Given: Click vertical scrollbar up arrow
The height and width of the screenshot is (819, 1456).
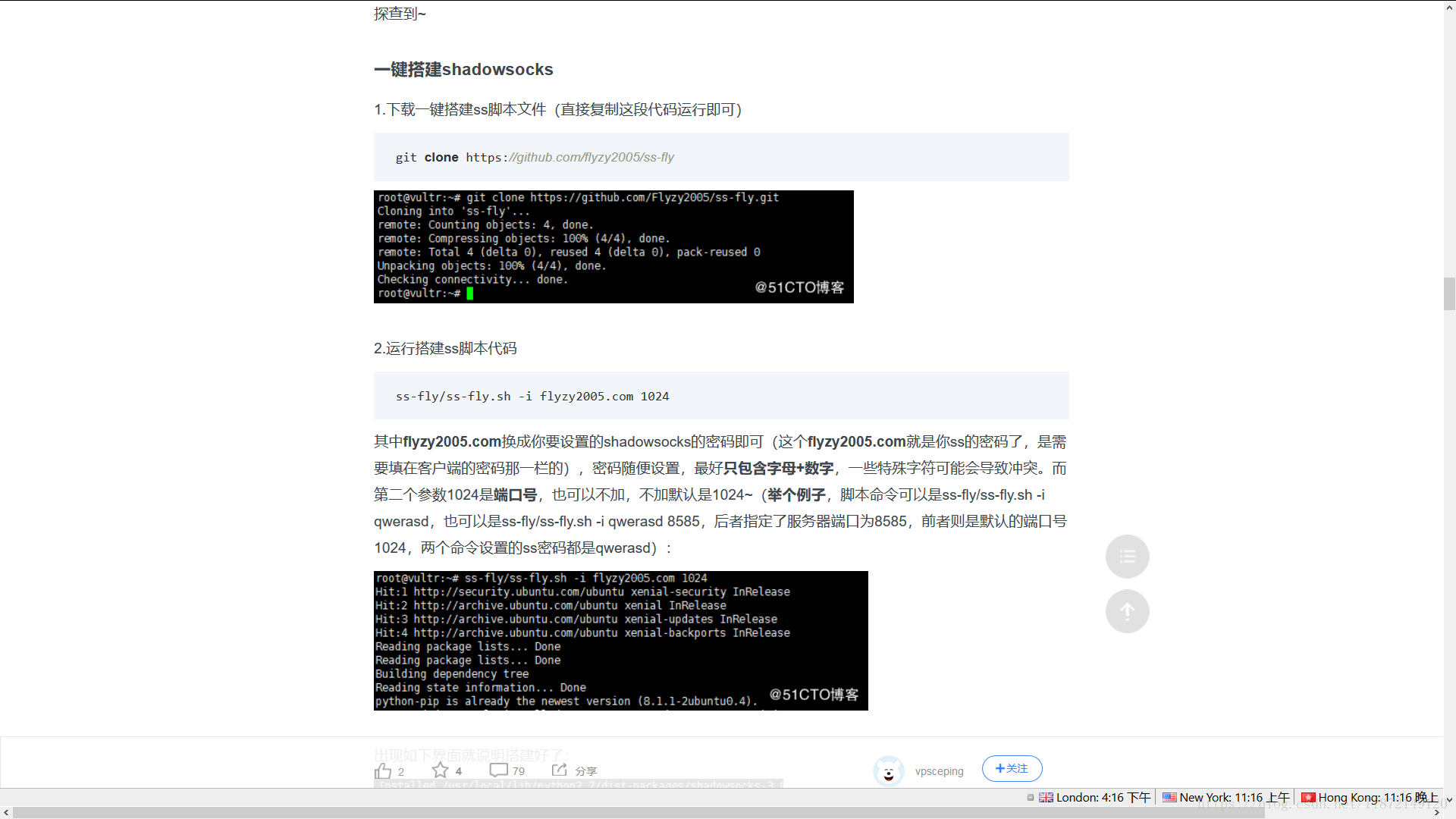Looking at the screenshot, I should (x=1449, y=7).
